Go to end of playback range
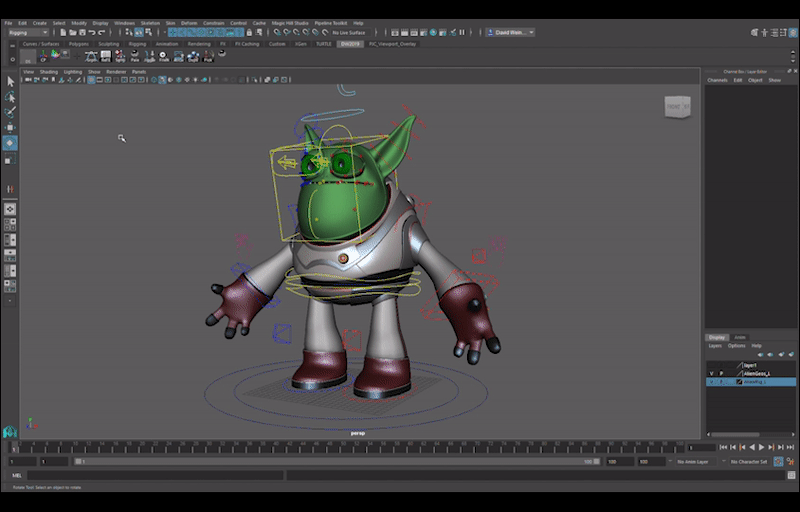The height and width of the screenshot is (512, 800). 791,447
